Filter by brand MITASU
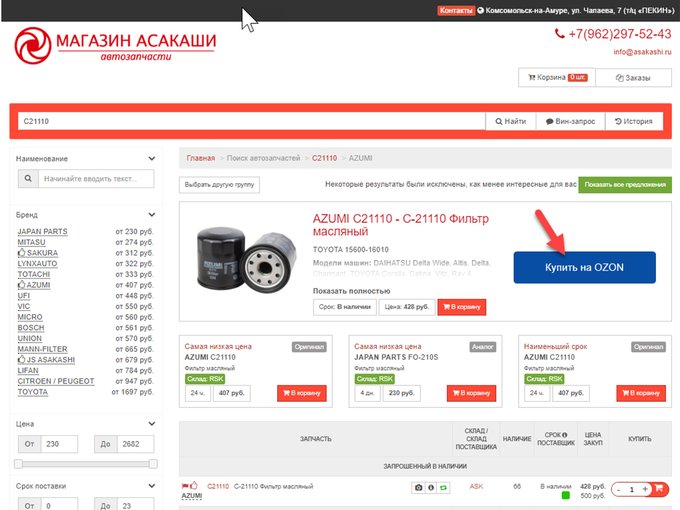Screen dimensions: 680x510 (31, 242)
